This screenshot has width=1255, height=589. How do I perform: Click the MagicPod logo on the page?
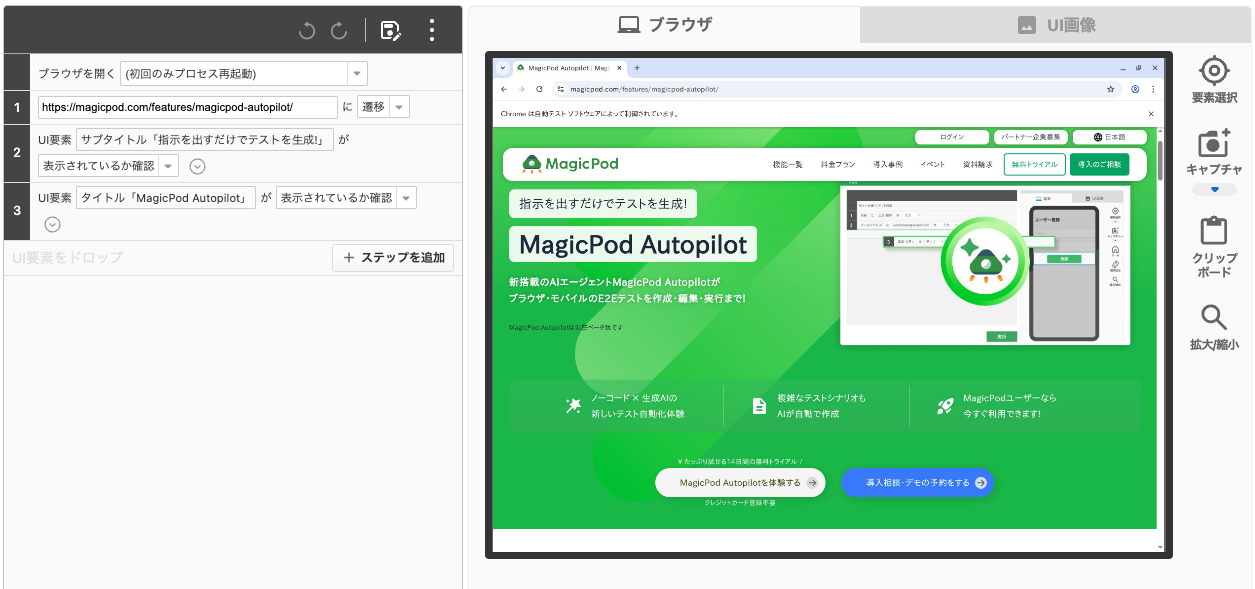[569, 161]
